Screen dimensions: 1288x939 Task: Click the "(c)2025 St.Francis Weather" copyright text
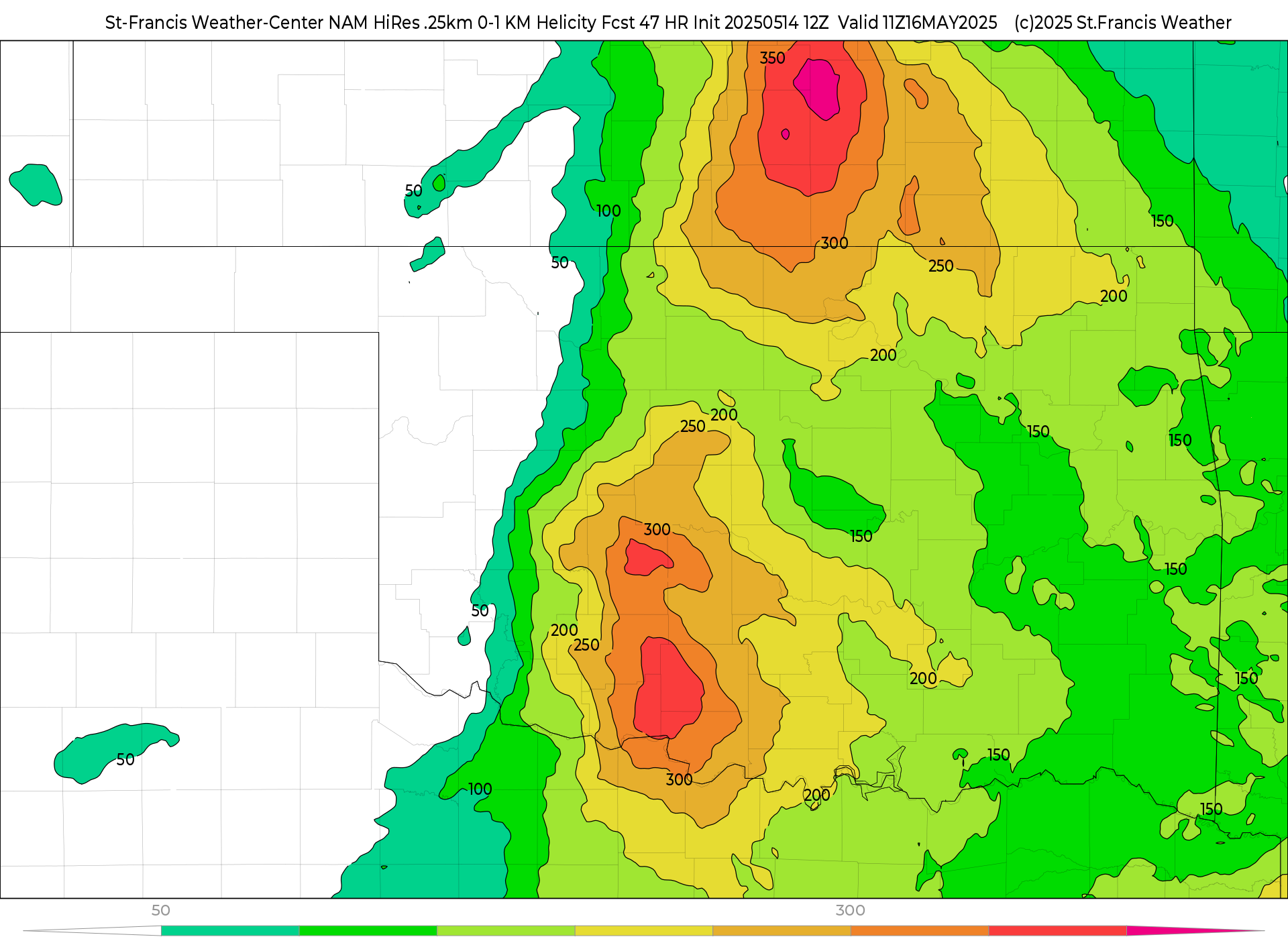point(1122,23)
